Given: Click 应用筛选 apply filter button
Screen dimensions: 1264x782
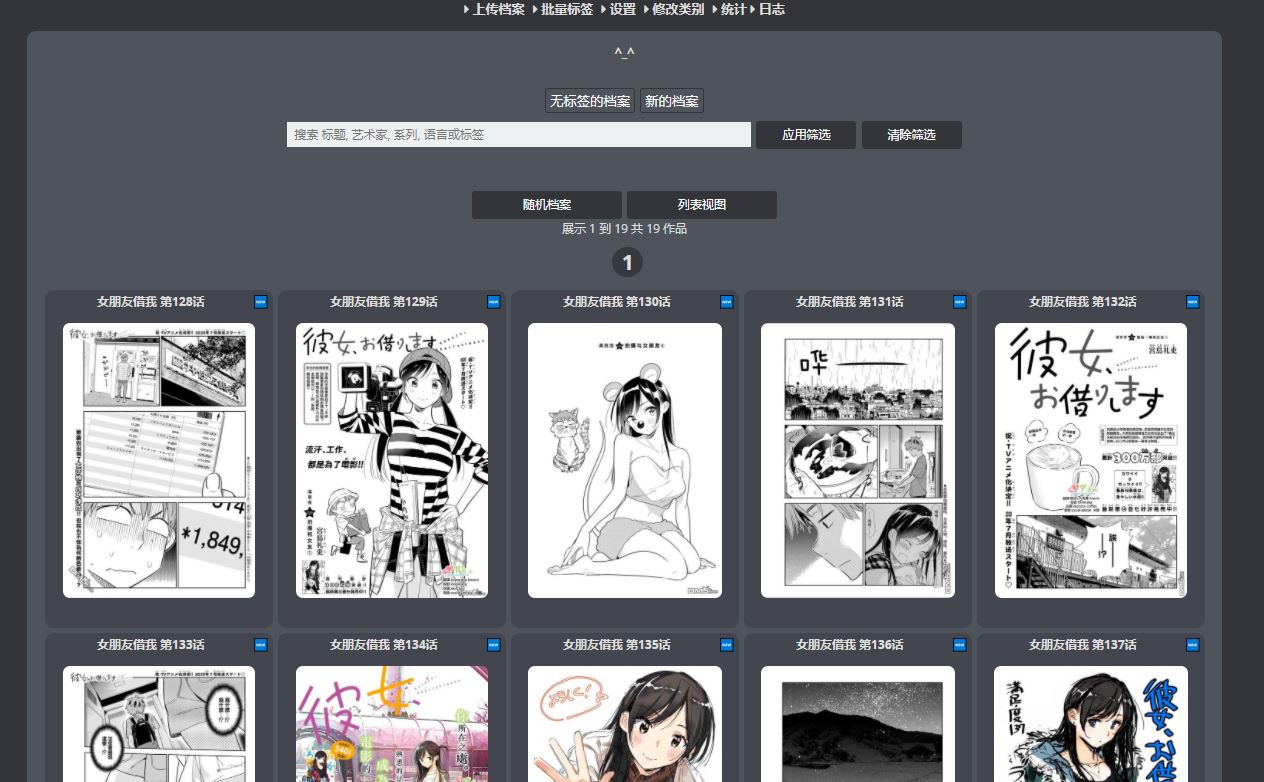Looking at the screenshot, I should (806, 135).
